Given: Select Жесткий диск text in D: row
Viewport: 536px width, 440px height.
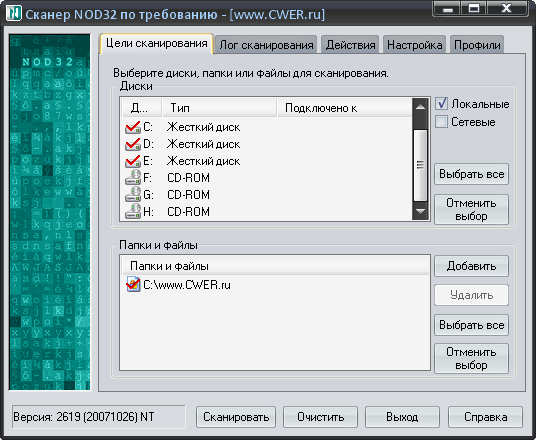Looking at the screenshot, I should coord(203,144).
